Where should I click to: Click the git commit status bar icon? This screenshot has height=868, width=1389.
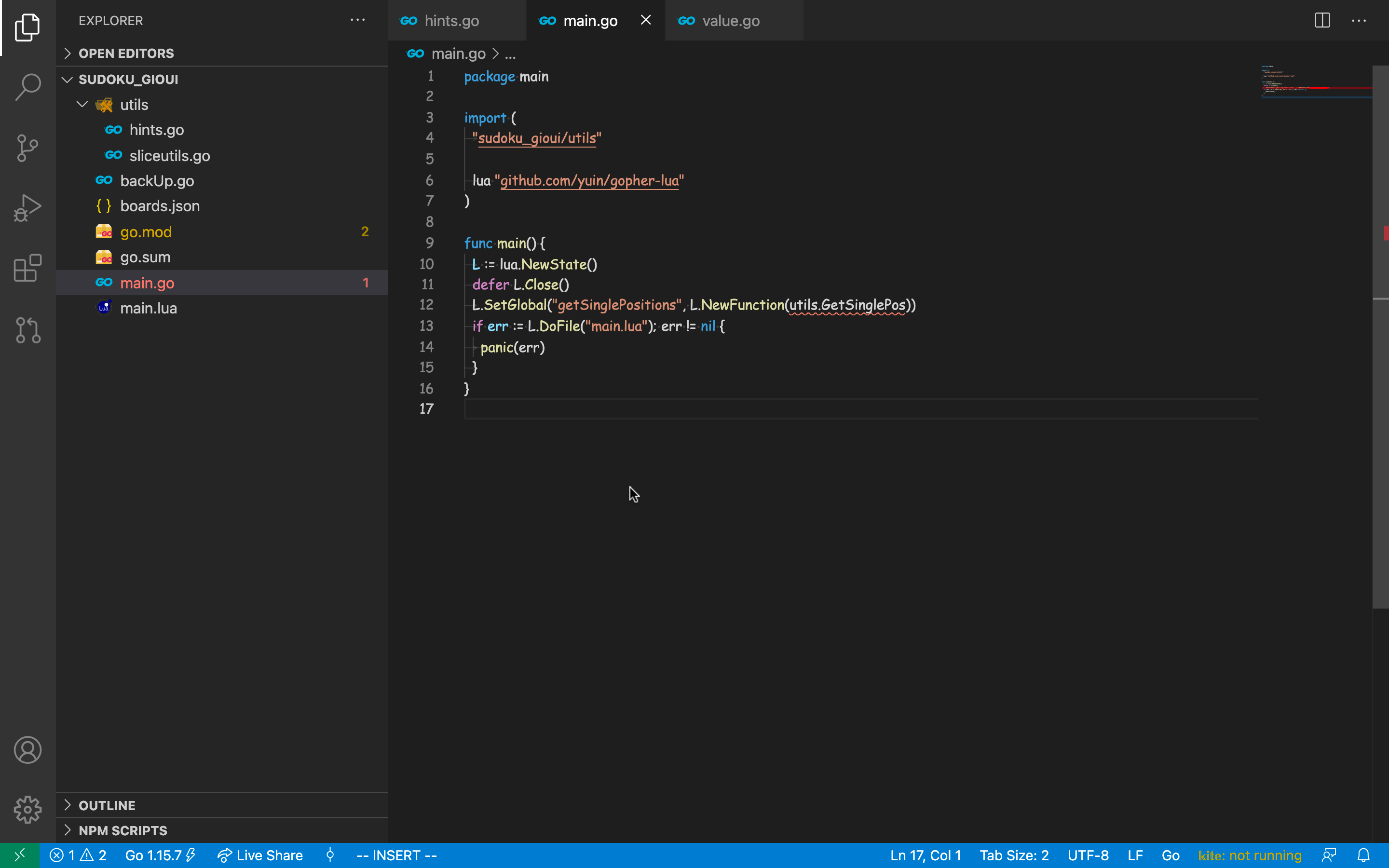pos(330,855)
